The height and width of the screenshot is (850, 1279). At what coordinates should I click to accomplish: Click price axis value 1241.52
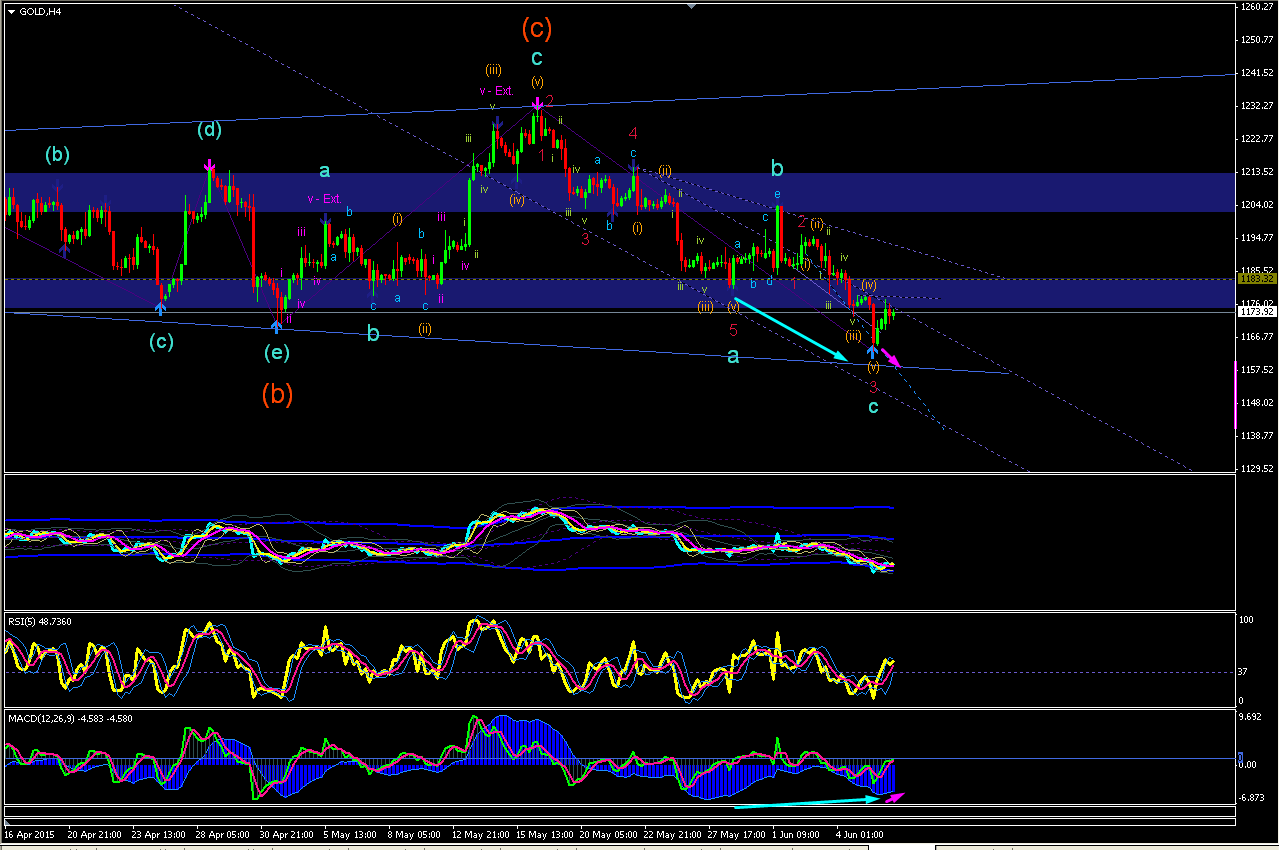(x=1257, y=73)
